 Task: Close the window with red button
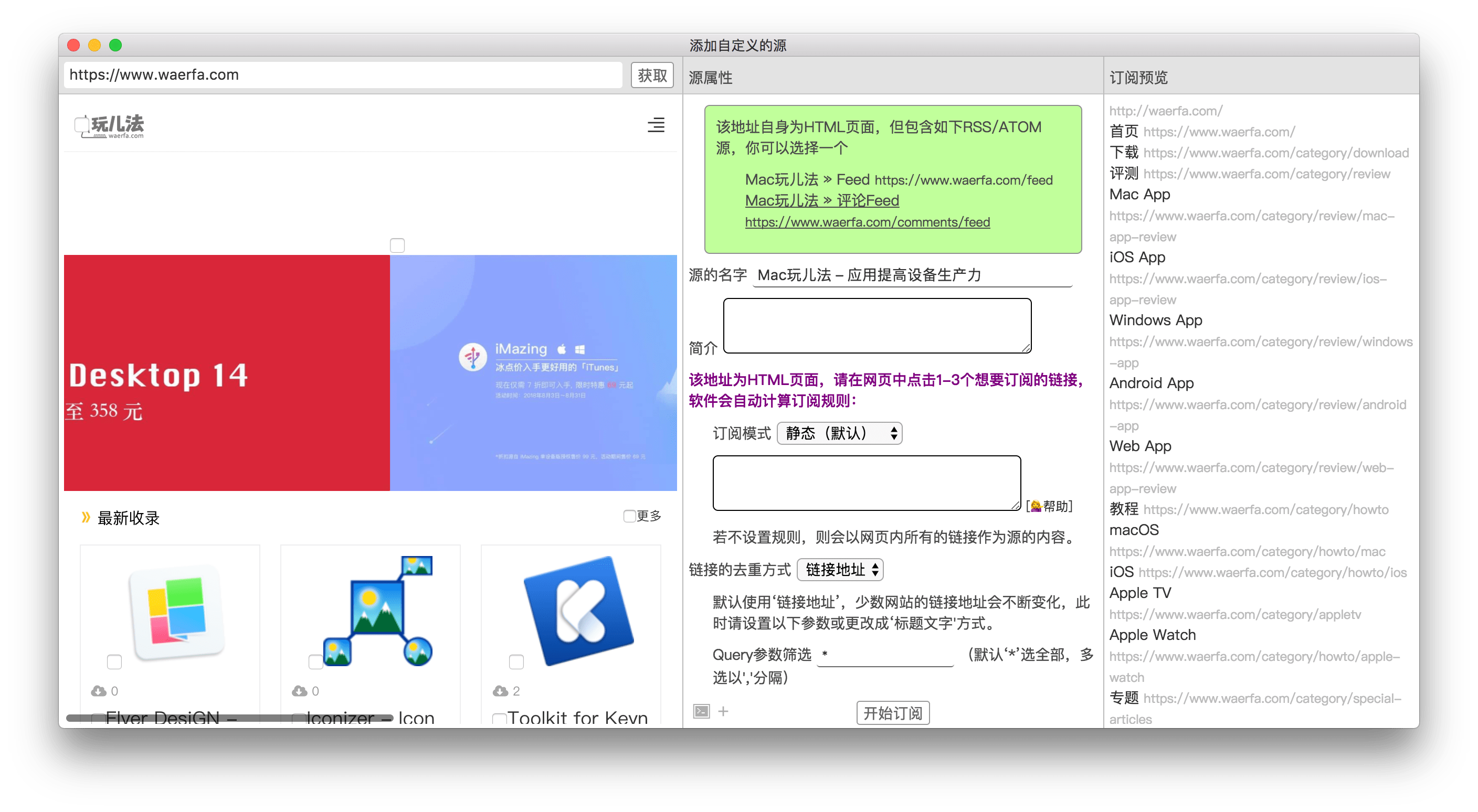tap(73, 45)
